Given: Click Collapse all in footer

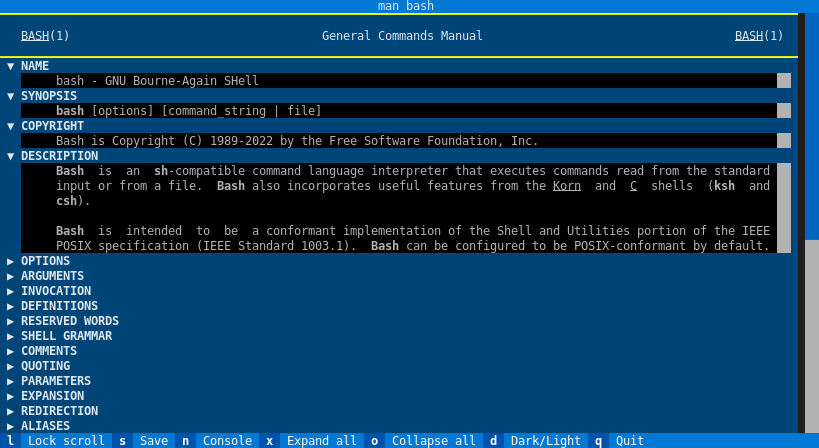Looking at the screenshot, I should pos(433,441).
